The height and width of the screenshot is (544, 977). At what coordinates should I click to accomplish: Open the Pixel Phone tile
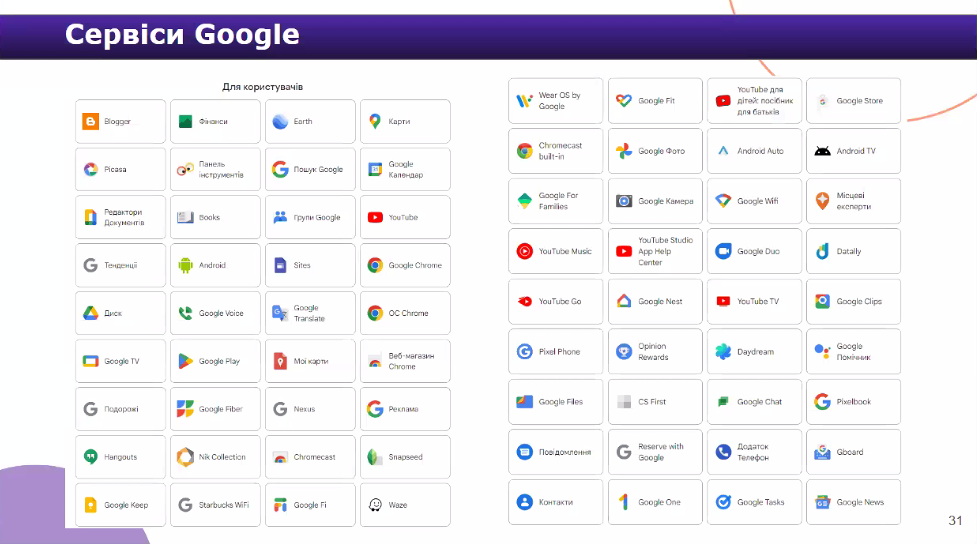tap(555, 352)
